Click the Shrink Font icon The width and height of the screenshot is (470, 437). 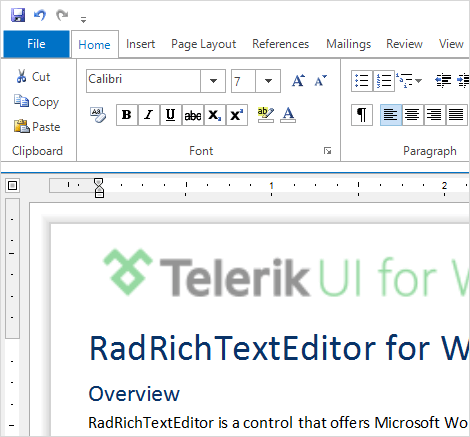(321, 81)
